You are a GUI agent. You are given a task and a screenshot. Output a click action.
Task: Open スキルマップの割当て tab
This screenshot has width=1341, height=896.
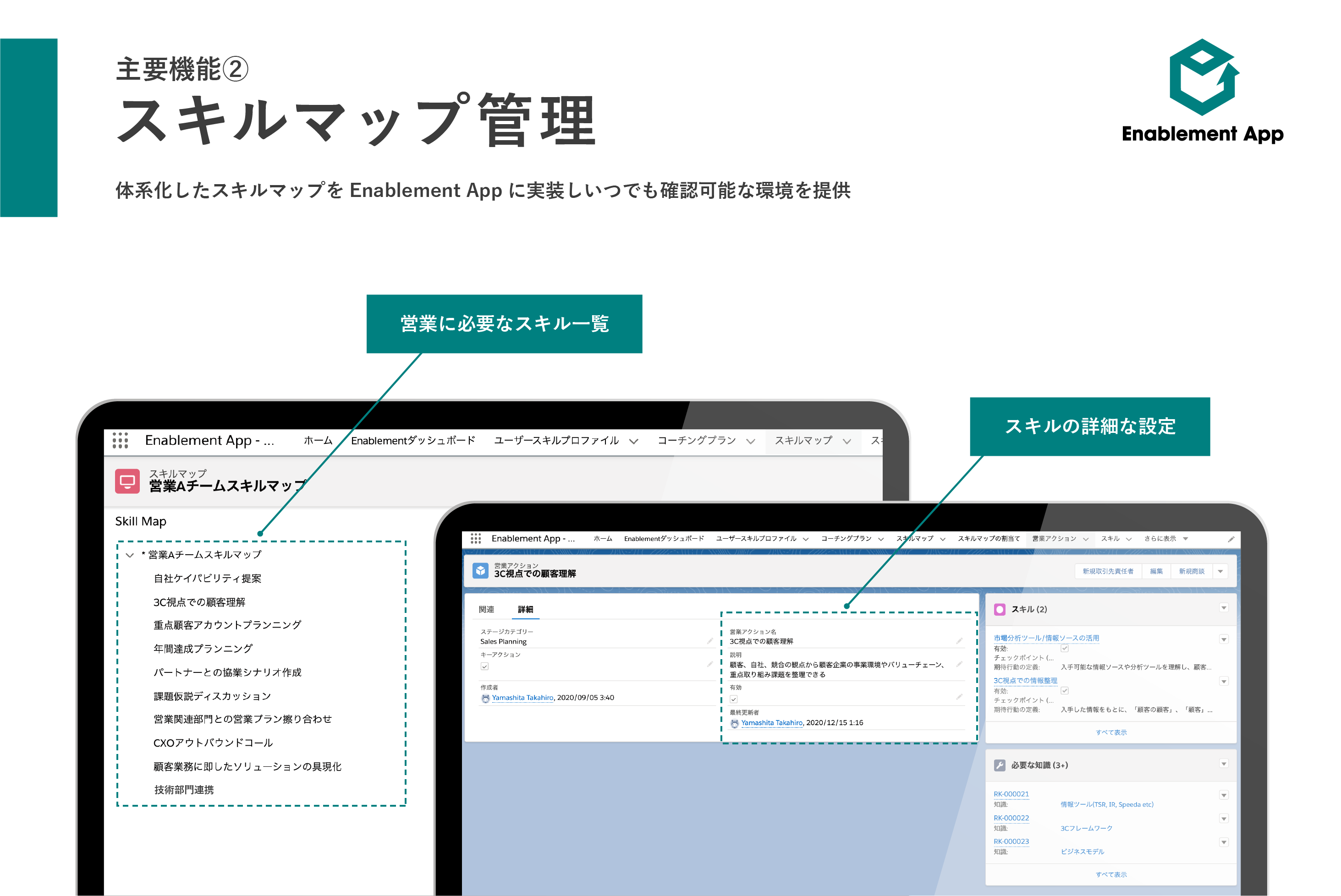pos(988,539)
